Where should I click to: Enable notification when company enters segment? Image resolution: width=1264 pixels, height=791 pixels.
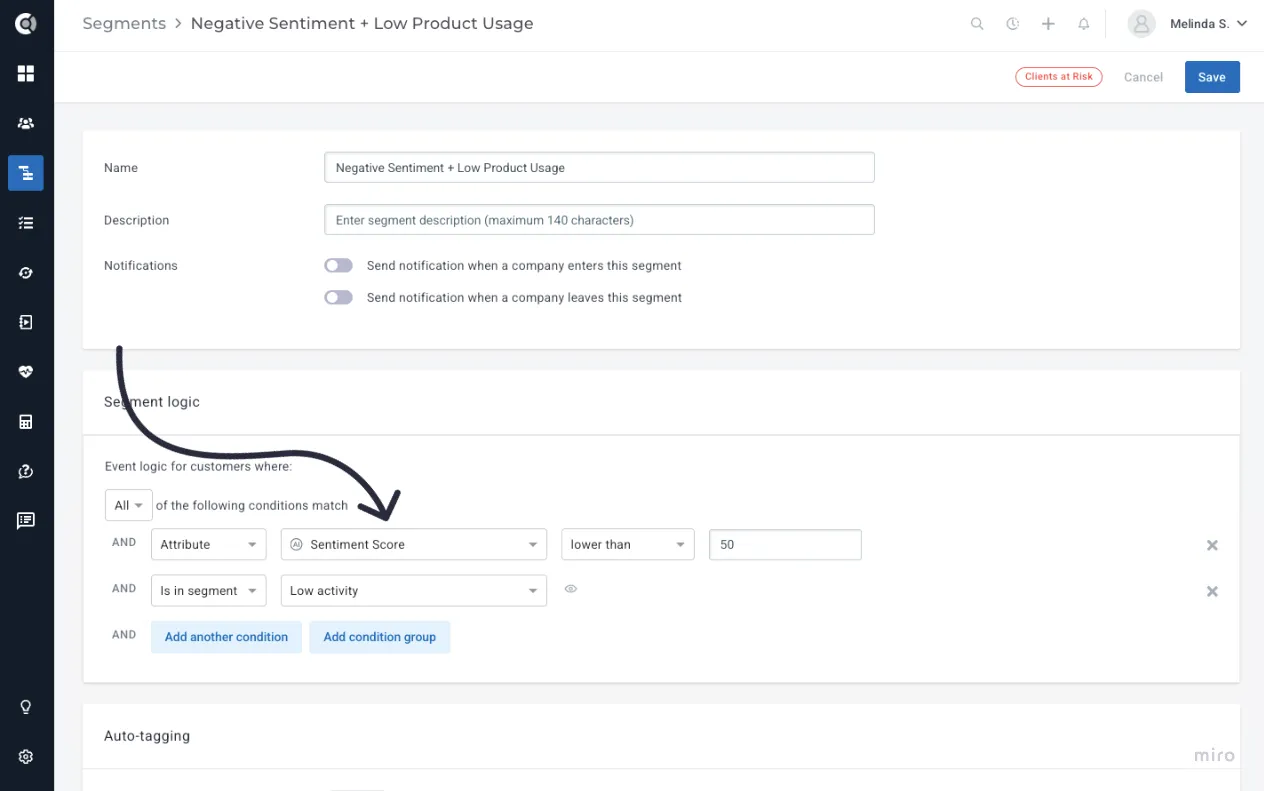point(339,265)
